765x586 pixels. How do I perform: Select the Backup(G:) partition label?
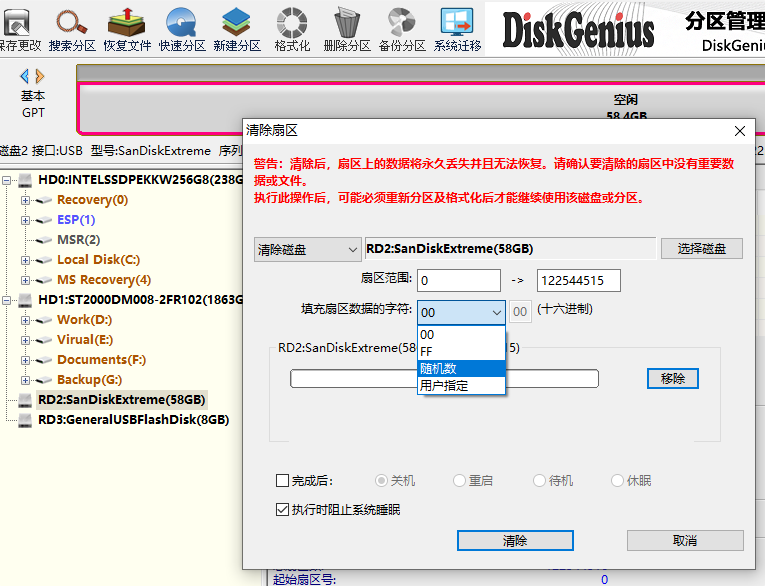[89, 380]
